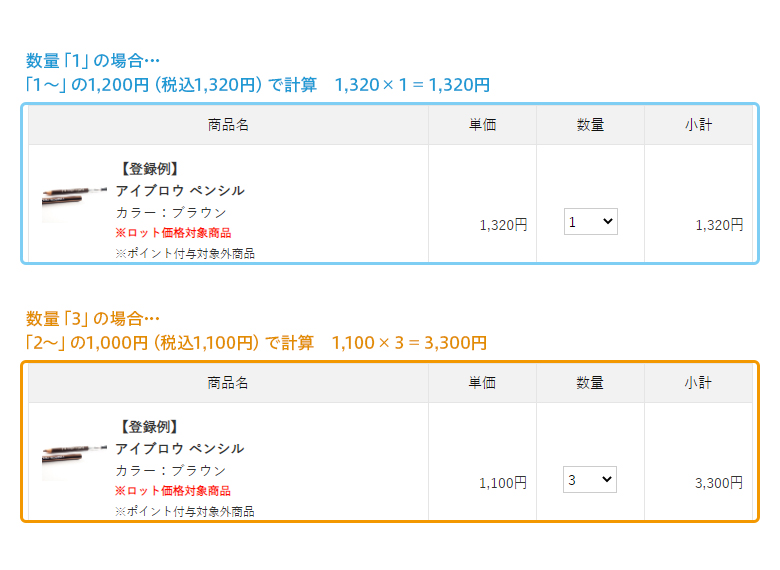This screenshot has height=570, width=780.
Task: Click アイブロウ ペンシル name in orange-bordered table
Action: pos(180,448)
